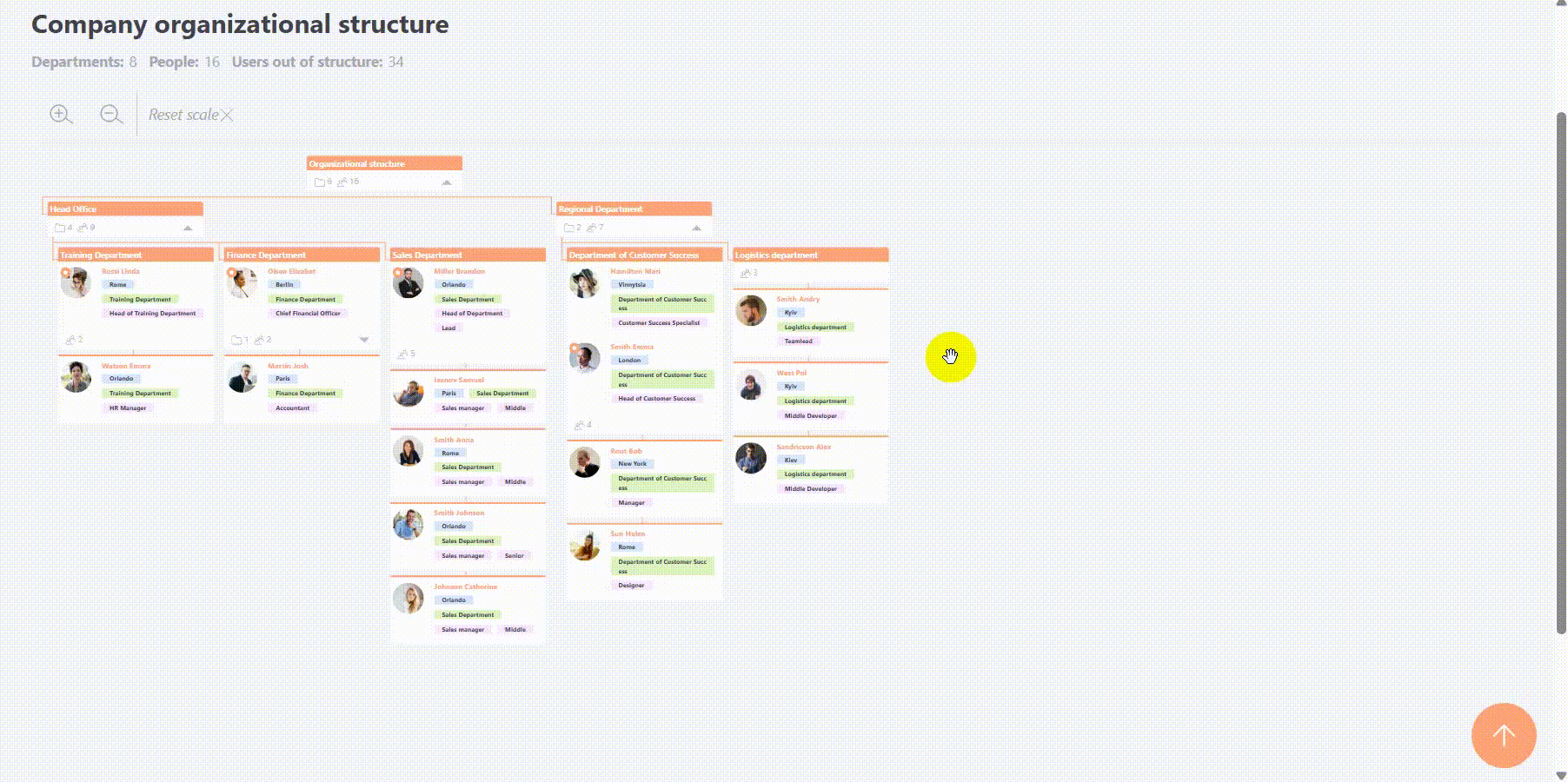Click the zoom out magnifier icon

click(111, 115)
